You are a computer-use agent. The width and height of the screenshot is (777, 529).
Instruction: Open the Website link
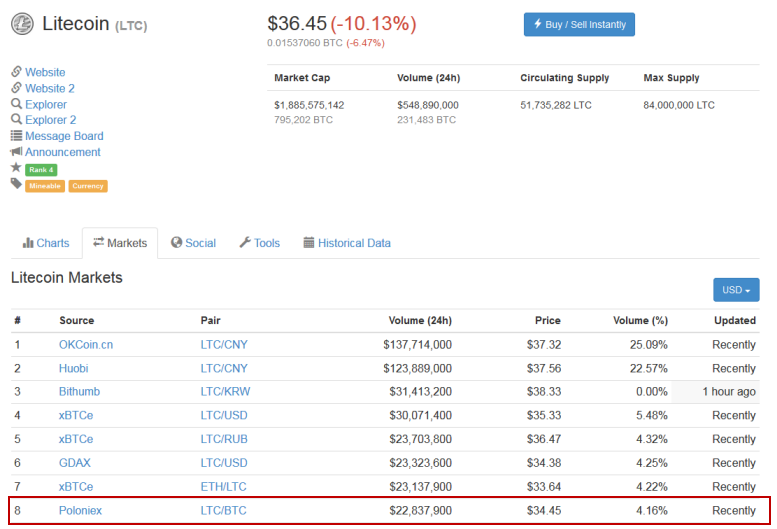pyautogui.click(x=45, y=72)
